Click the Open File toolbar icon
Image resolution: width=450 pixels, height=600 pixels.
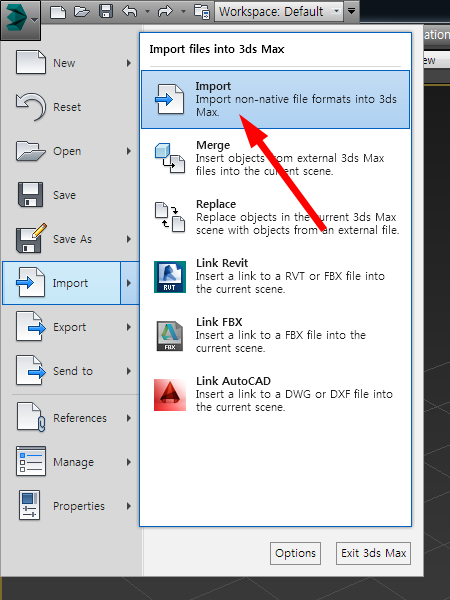82,11
